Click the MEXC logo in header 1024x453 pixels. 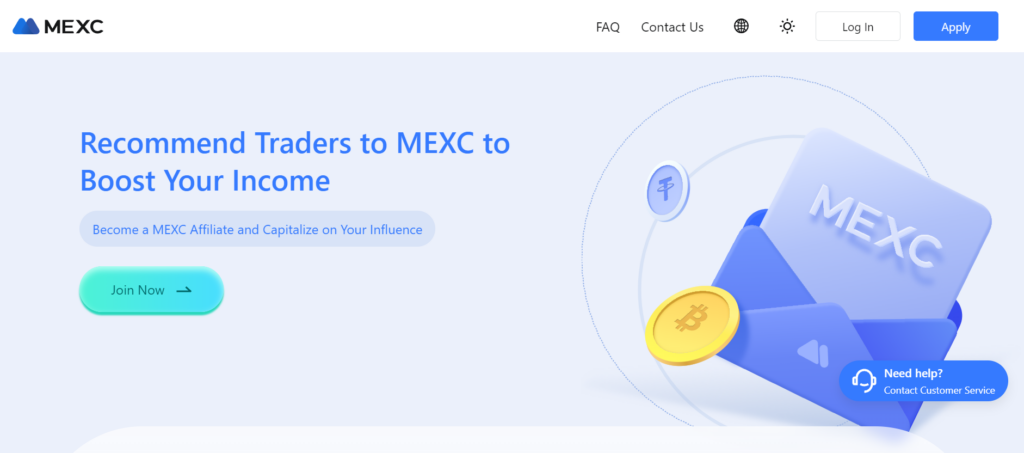point(58,26)
